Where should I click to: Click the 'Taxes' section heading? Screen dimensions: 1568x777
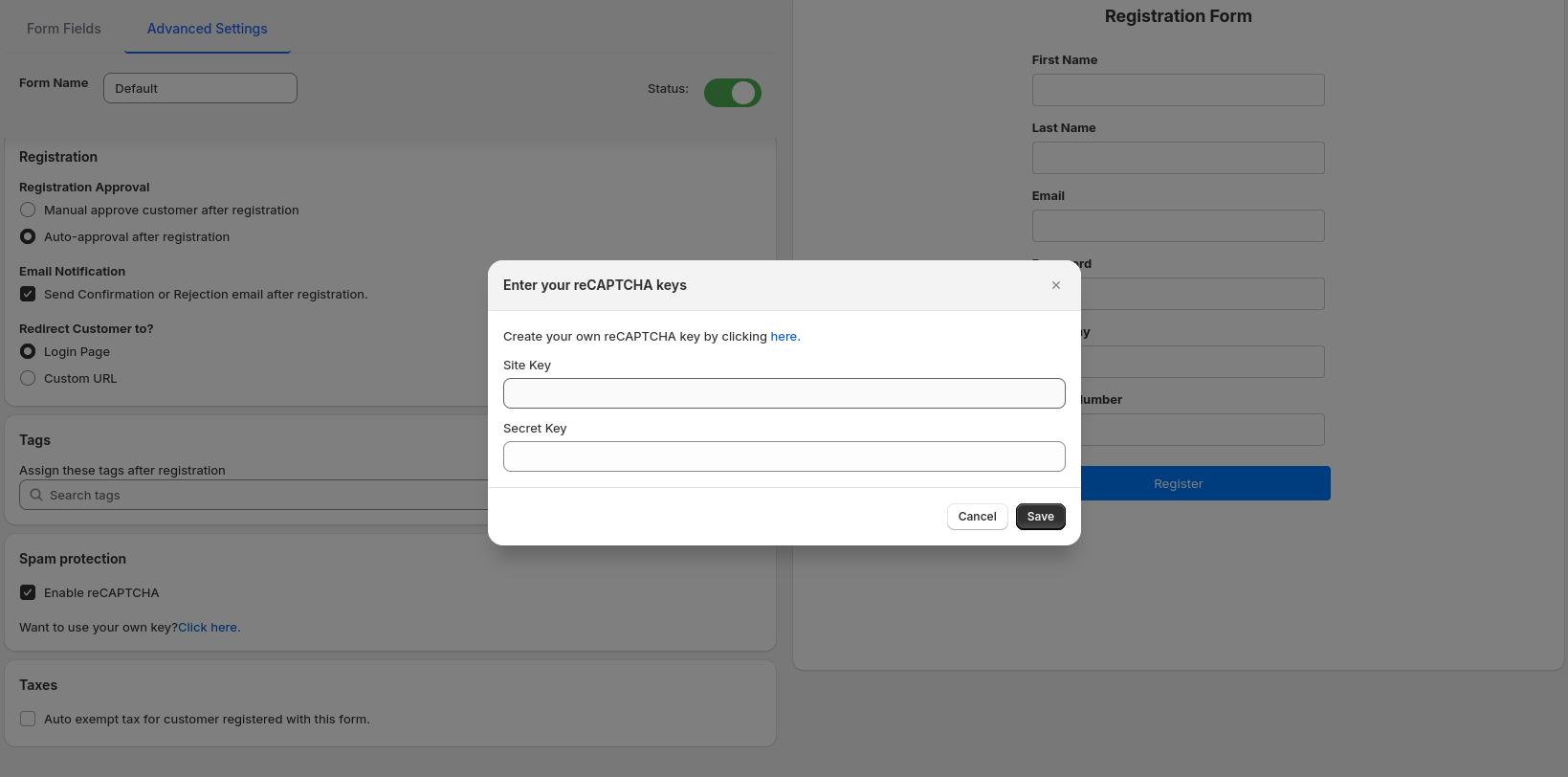pos(38,685)
